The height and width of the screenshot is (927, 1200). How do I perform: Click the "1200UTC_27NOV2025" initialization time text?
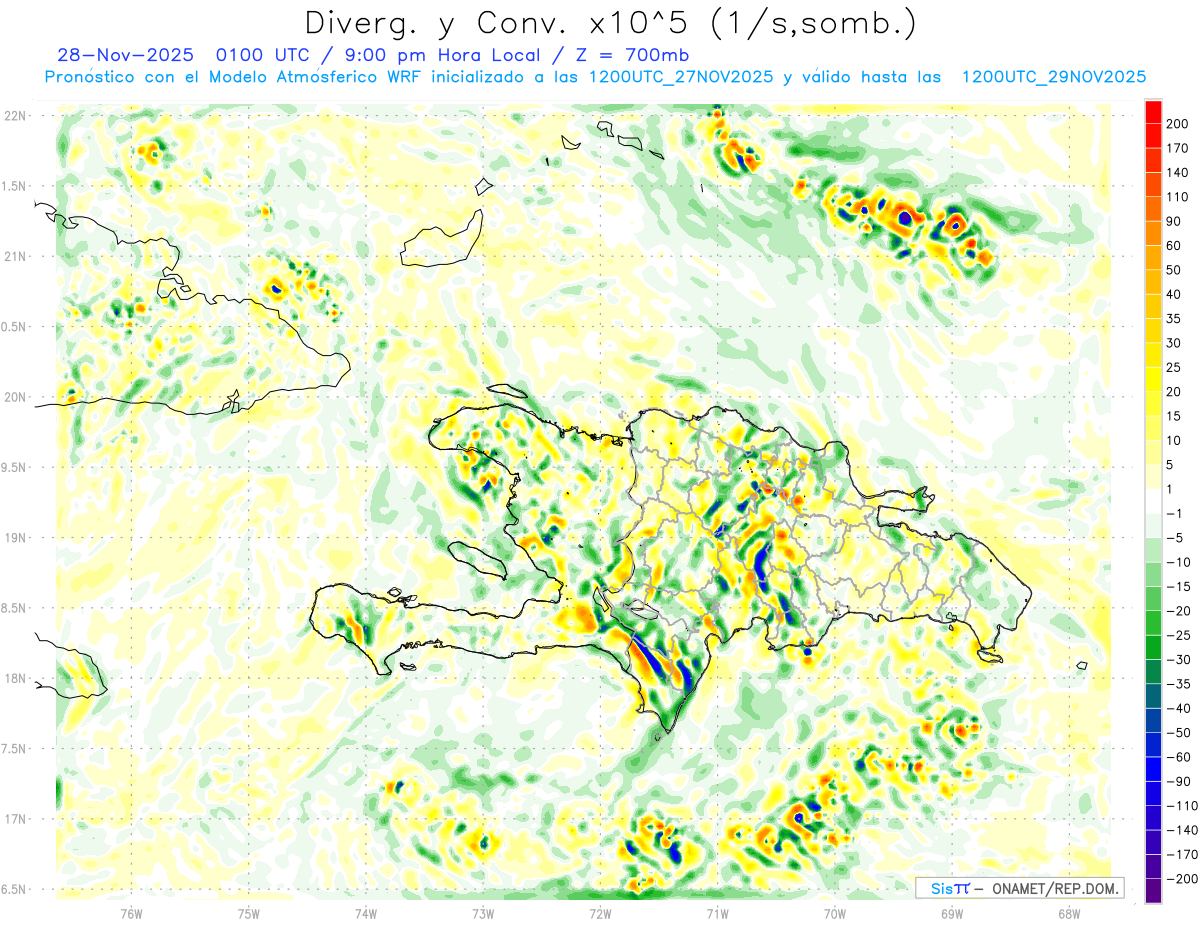[680, 76]
